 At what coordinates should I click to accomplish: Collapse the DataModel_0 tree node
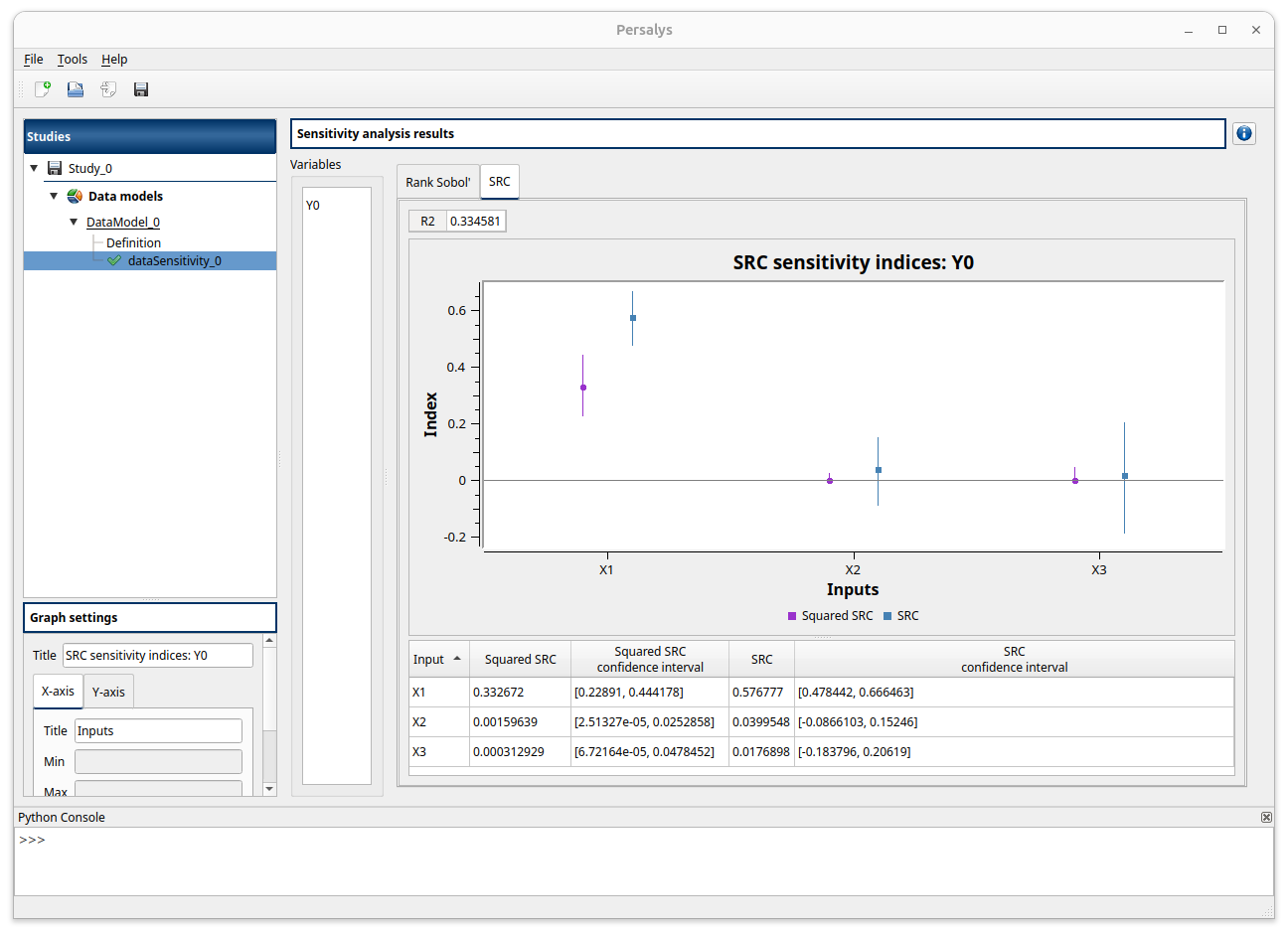pos(74,222)
